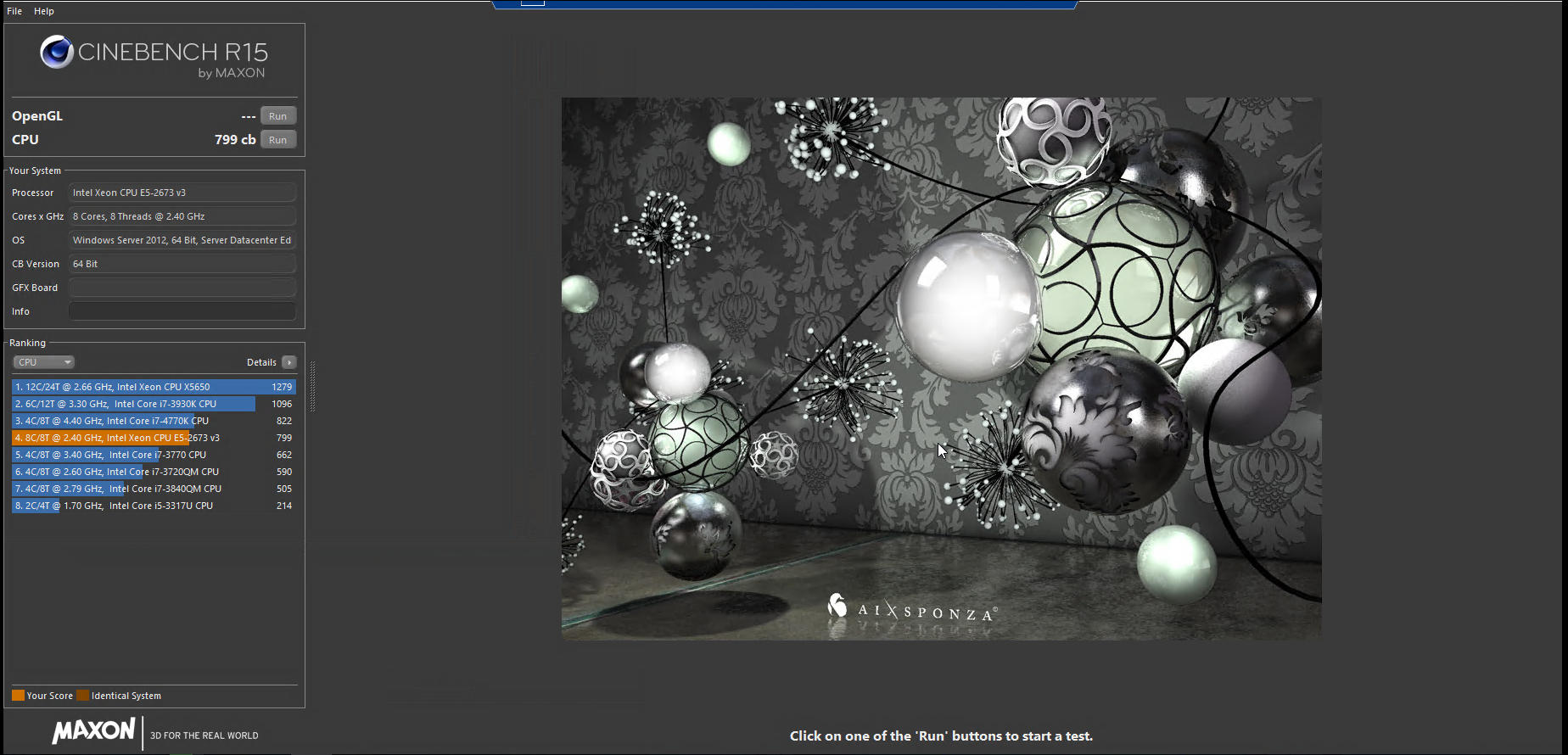1568x755 pixels.
Task: Click the MAXON logo at bottom
Action: pos(93,731)
